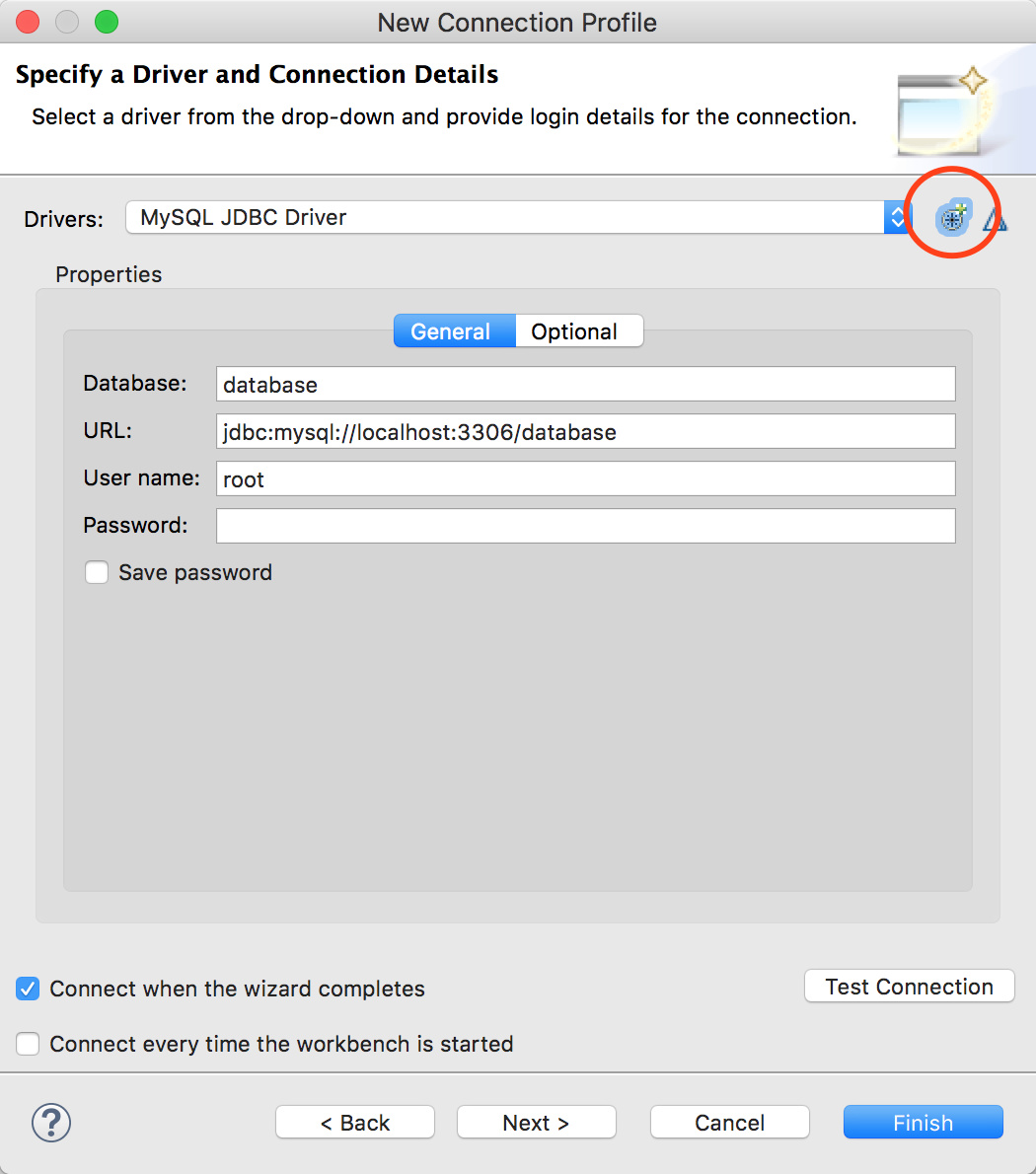Viewport: 1036px width, 1174px height.
Task: Cancel the connection profile wizard
Action: [729, 1123]
